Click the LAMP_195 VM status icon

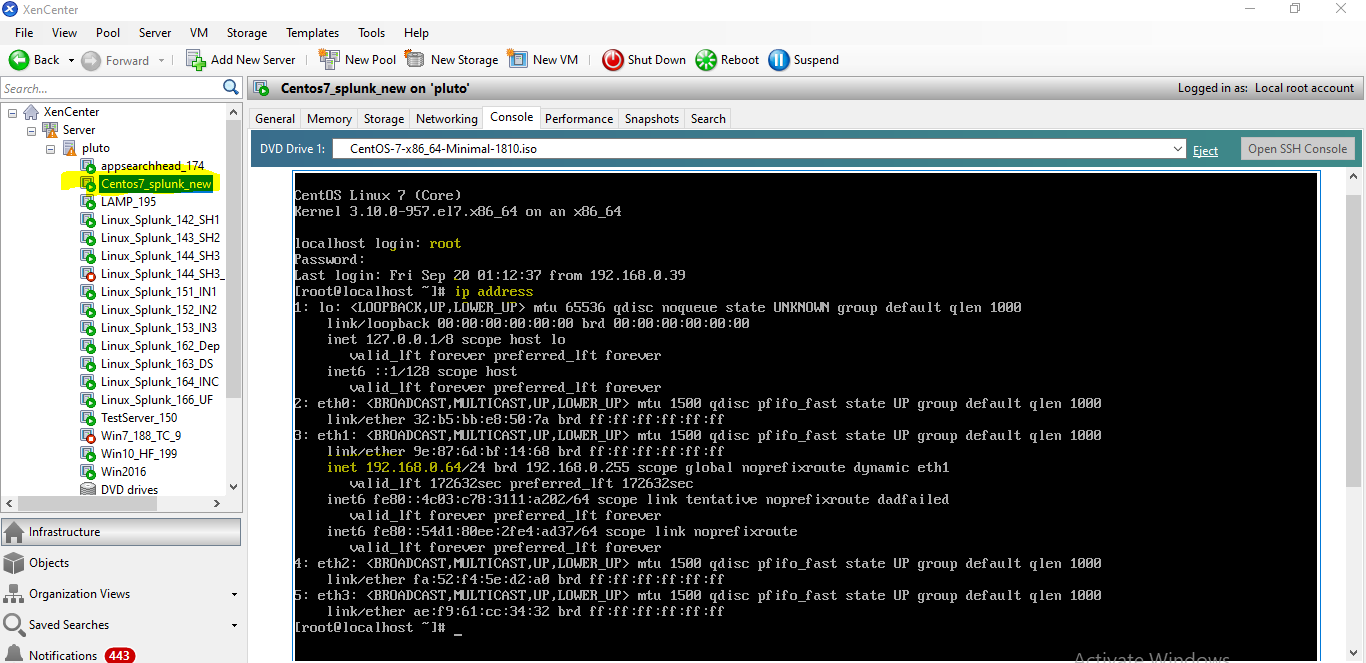point(89,202)
